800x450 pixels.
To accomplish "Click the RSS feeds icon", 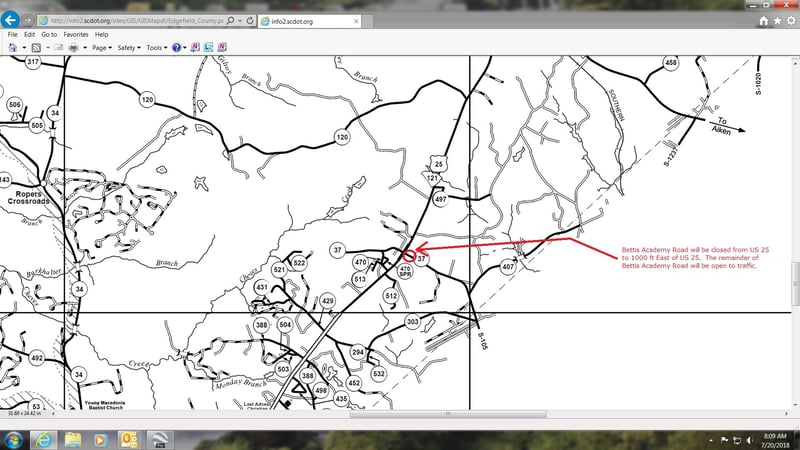I will pos(36,47).
